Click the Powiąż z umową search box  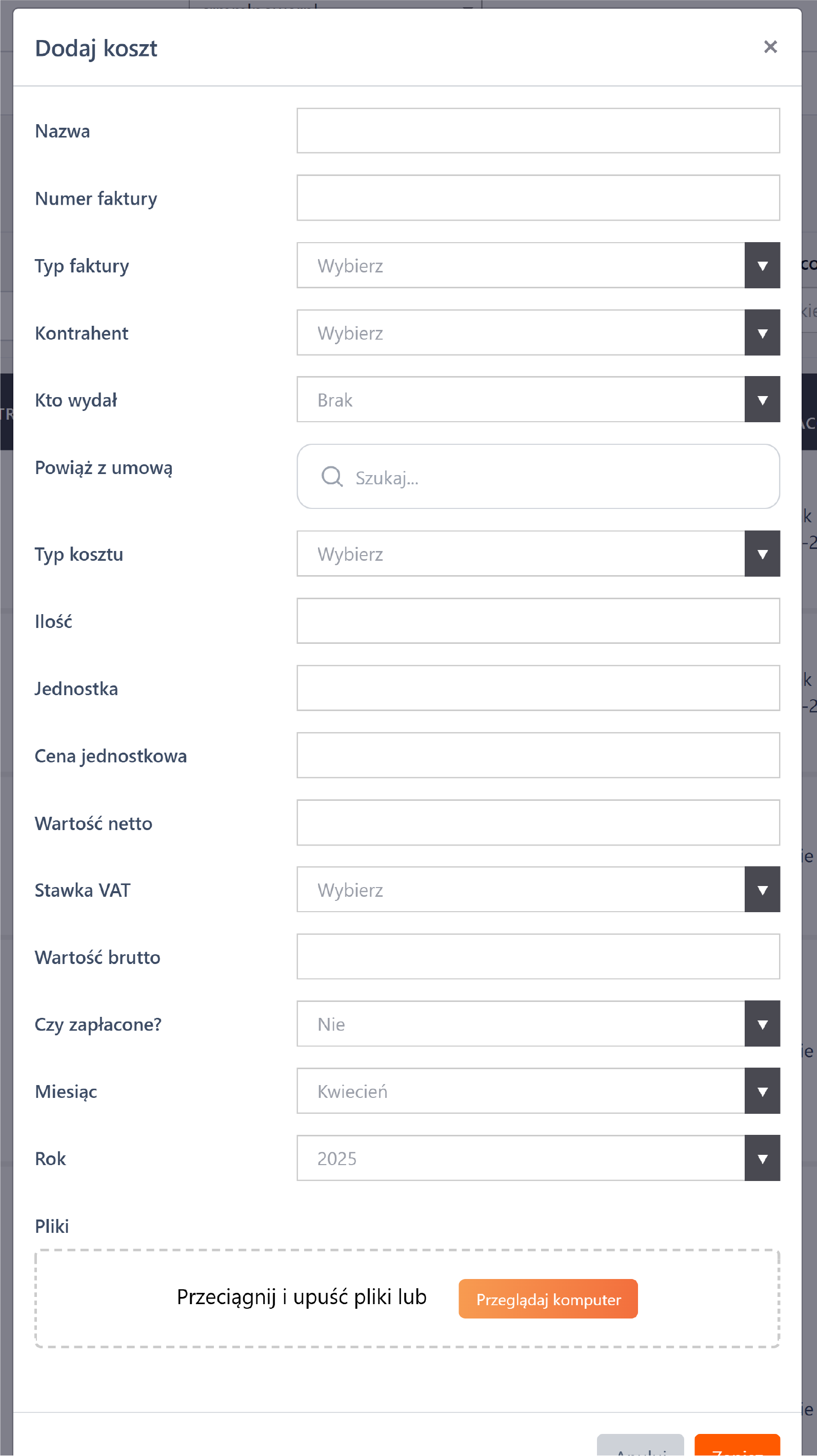pyautogui.click(x=560, y=478)
